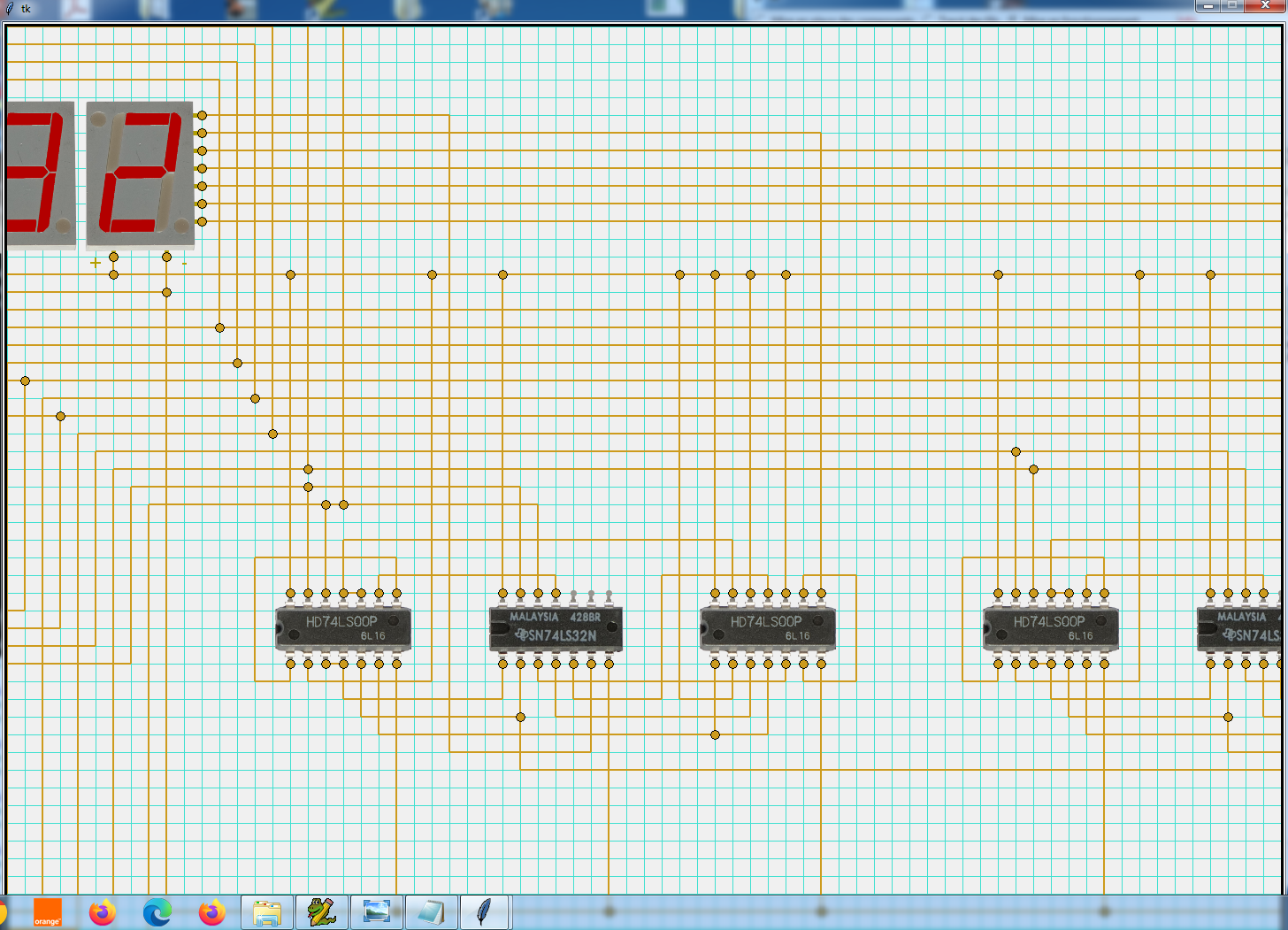The image size is (1288, 930).
Task: Click the partially visible leftmost seven-segment display
Action: pyautogui.click(x=39, y=173)
